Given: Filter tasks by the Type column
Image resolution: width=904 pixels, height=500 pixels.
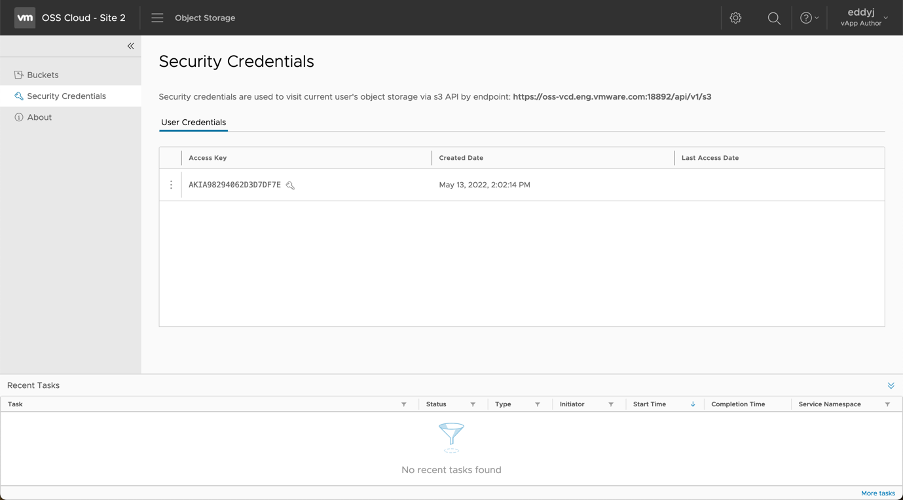Looking at the screenshot, I should click(x=537, y=404).
